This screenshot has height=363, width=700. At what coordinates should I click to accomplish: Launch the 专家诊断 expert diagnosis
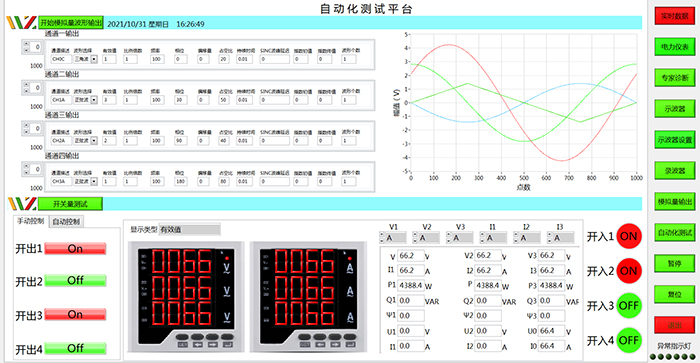(675, 77)
